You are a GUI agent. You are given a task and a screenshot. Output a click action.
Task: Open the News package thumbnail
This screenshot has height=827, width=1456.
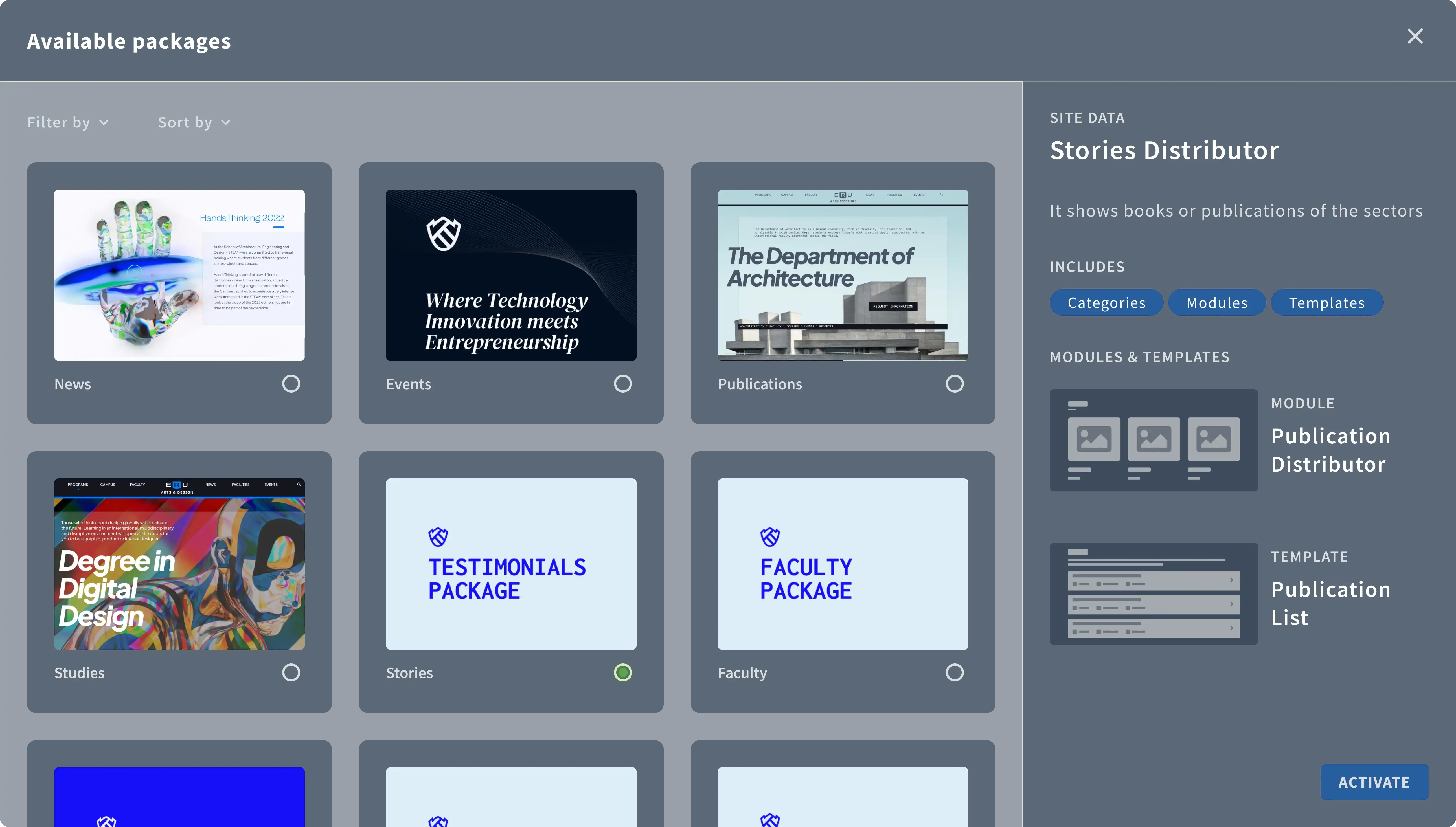179,275
